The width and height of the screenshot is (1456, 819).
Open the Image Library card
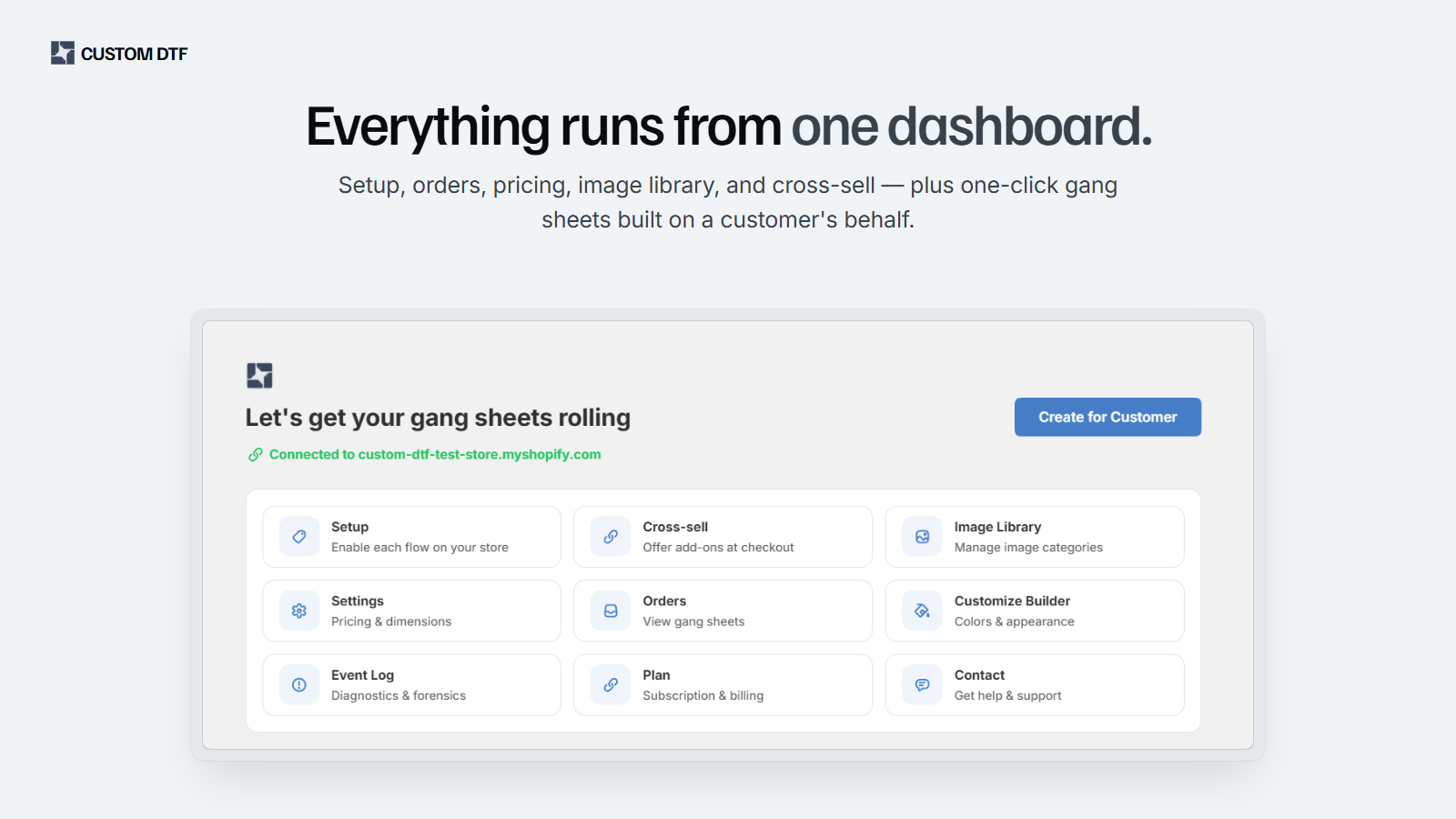[1035, 537]
